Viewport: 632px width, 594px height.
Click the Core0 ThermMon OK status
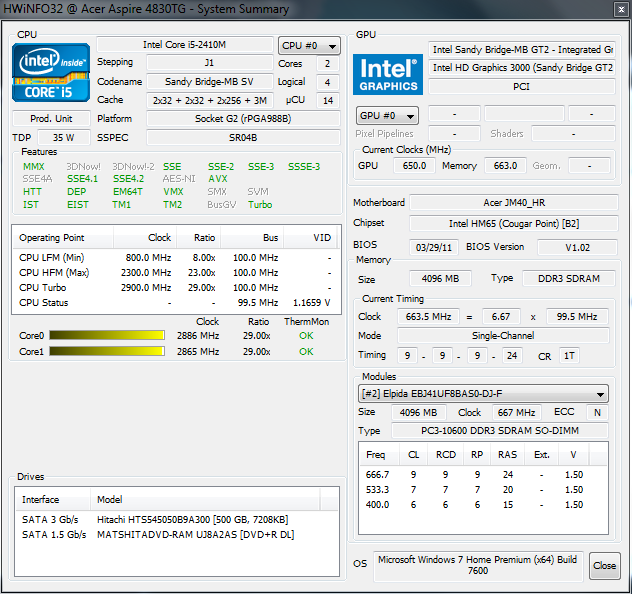coord(306,336)
